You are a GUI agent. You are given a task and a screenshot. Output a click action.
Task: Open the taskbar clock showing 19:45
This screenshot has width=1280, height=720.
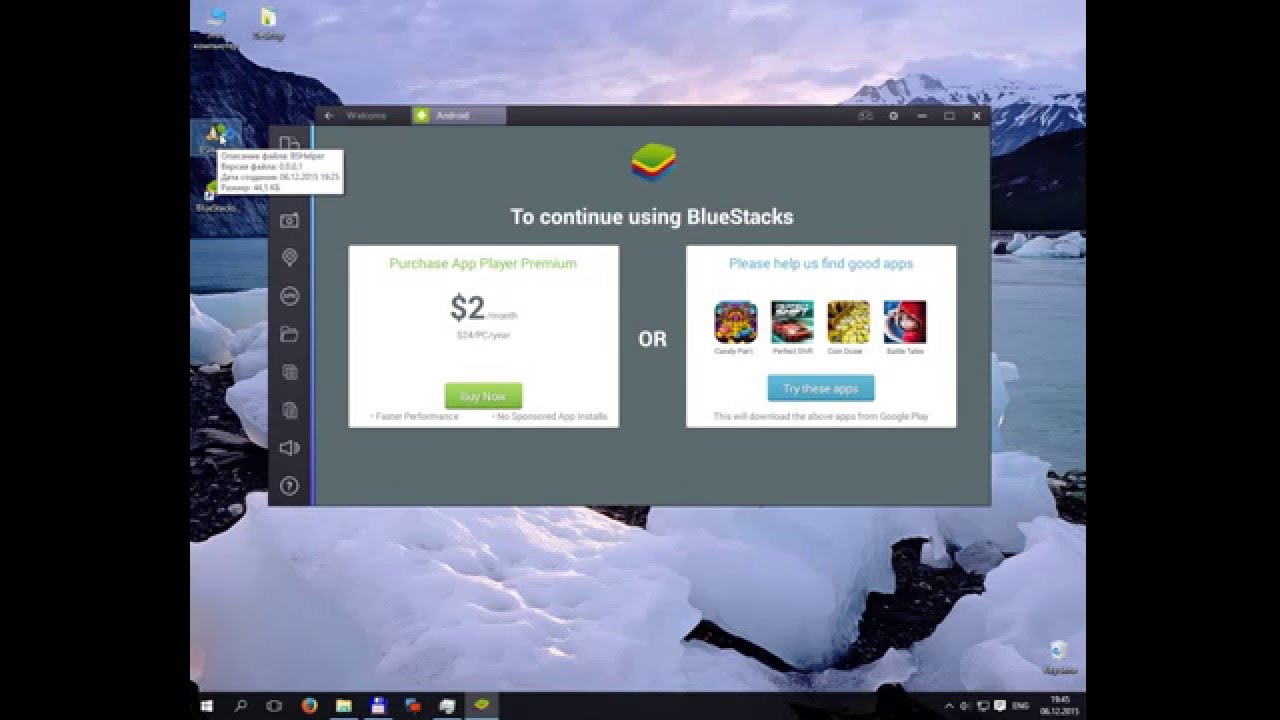pyautogui.click(x=1059, y=706)
